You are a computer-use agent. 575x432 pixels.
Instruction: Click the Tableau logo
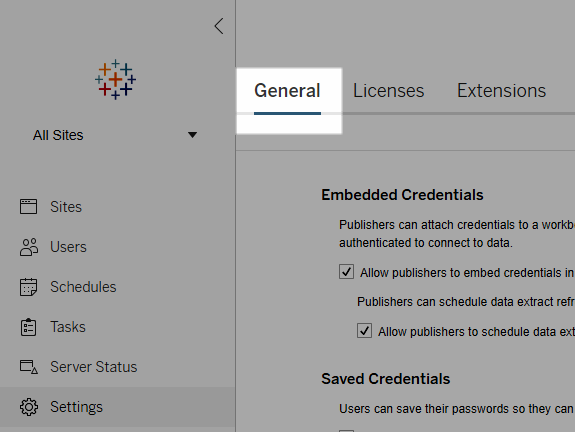pos(116,80)
